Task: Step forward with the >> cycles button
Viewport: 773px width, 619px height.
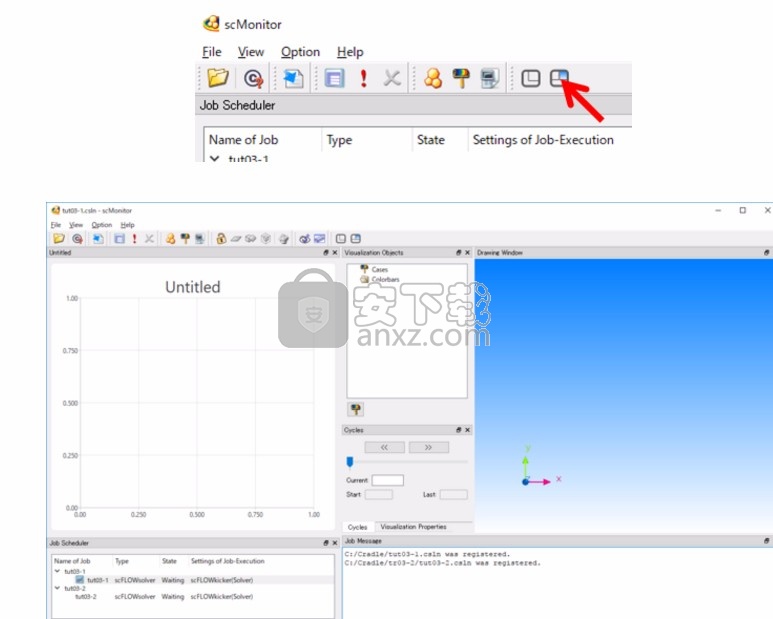Action: coord(429,447)
